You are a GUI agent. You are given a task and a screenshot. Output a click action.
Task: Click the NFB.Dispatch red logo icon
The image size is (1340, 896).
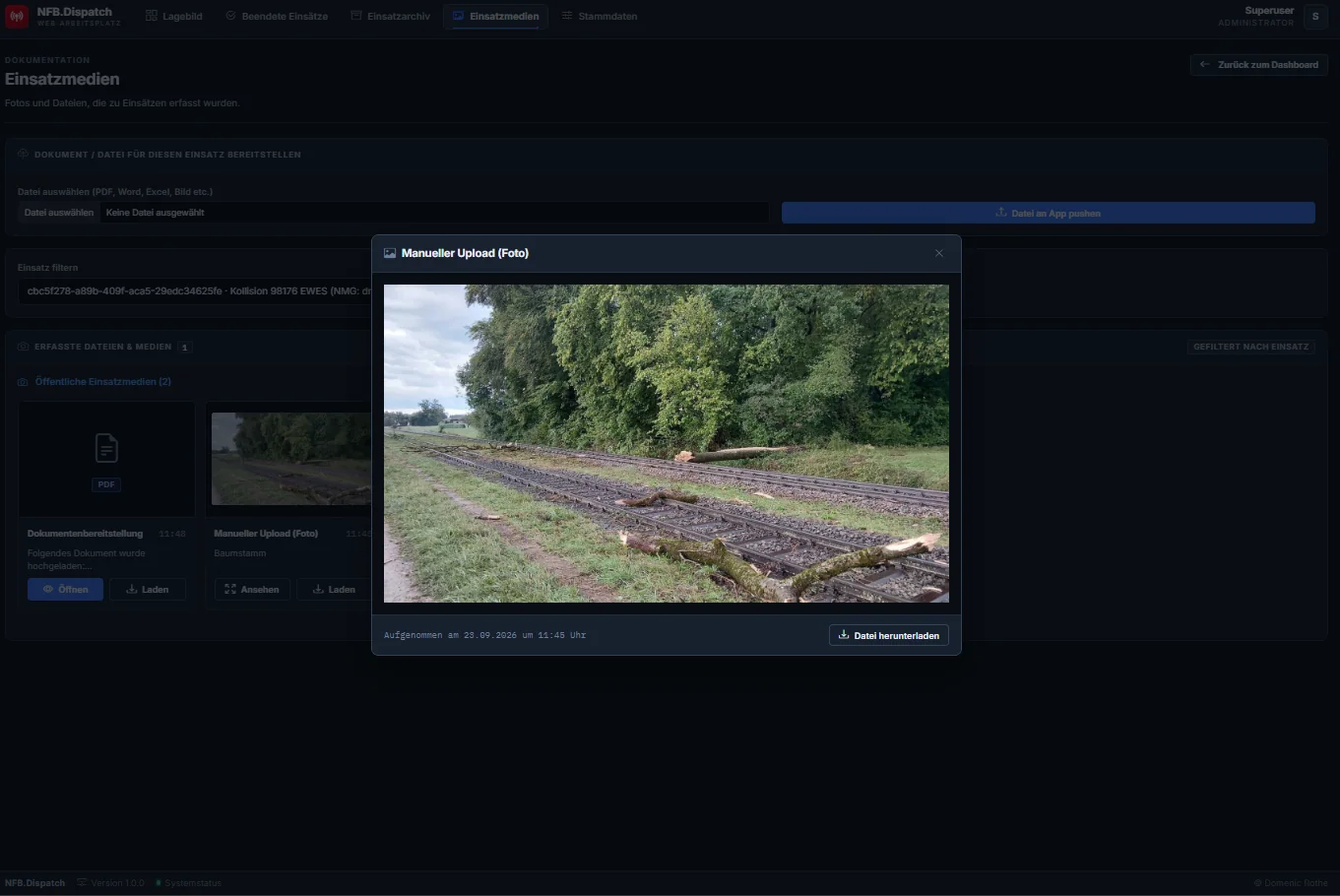[17, 16]
